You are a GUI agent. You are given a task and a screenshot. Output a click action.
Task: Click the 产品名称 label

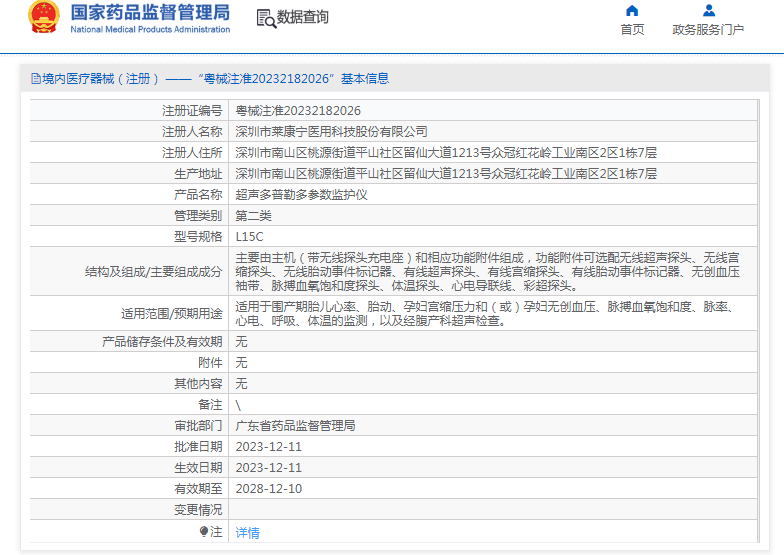[x=198, y=194]
